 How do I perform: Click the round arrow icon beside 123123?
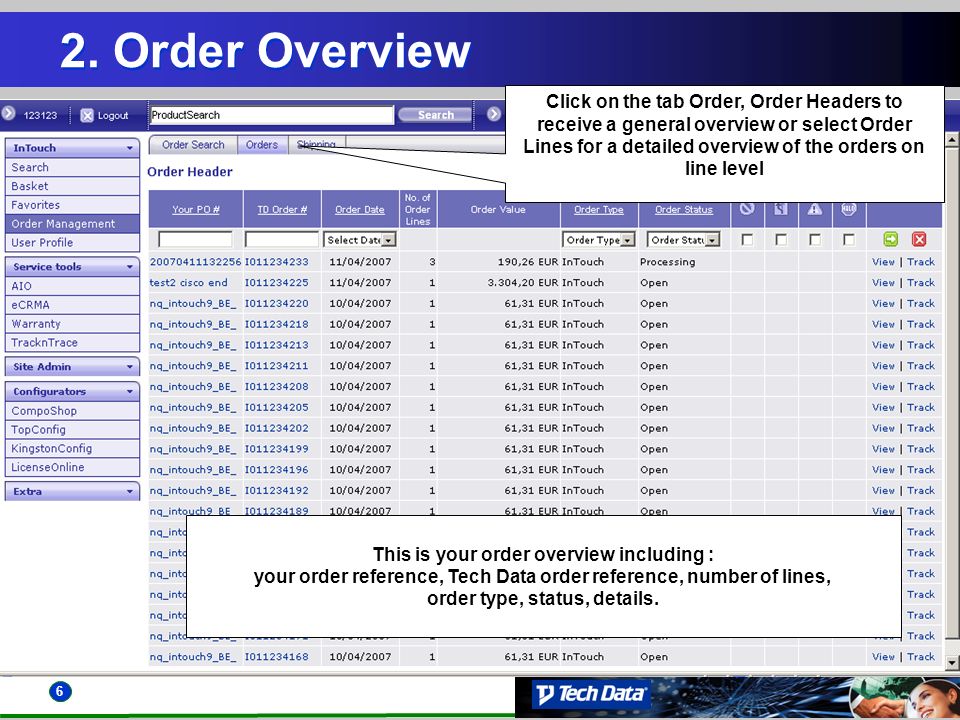9,114
